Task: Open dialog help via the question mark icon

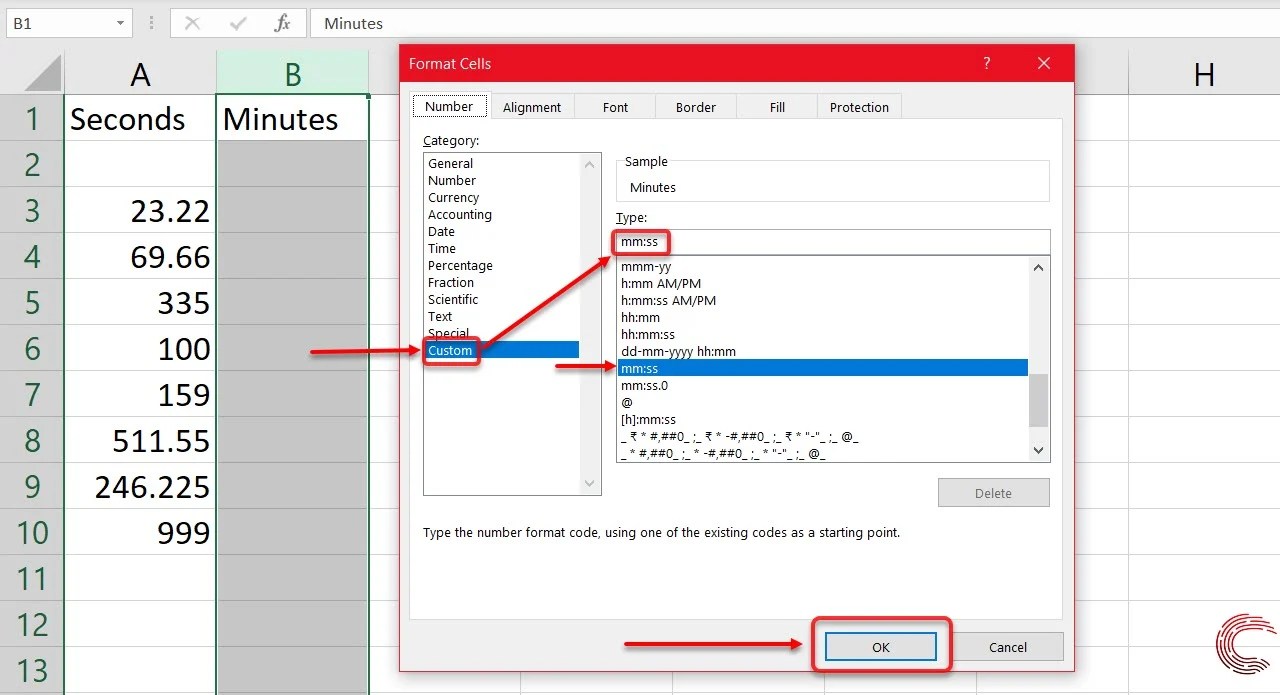Action: 986,63
